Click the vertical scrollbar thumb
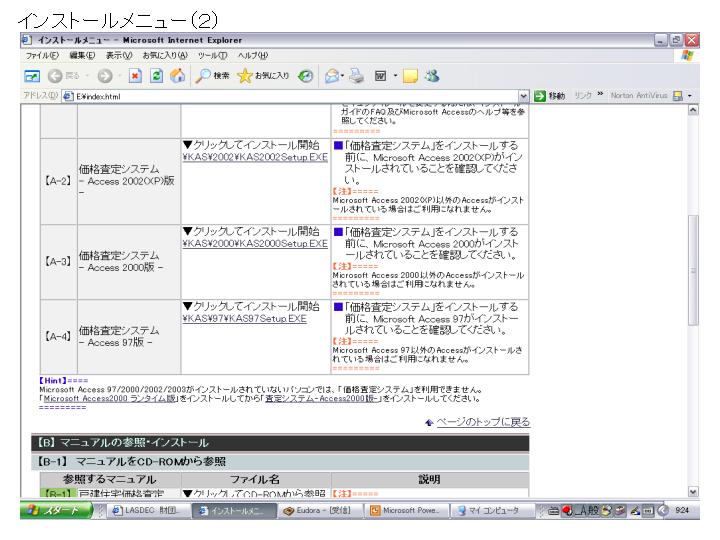The height and width of the screenshot is (540, 720). point(693,270)
